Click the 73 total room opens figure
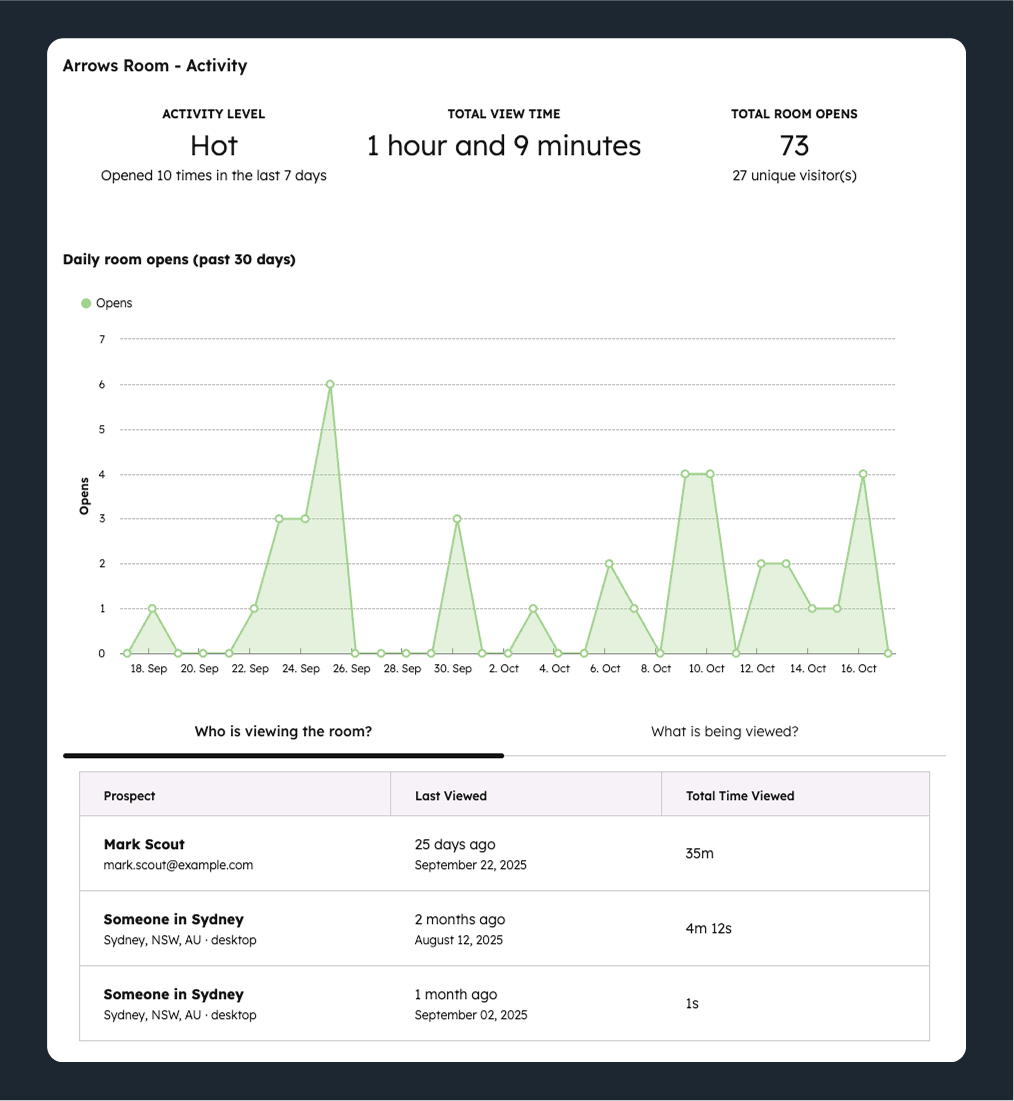Screen dimensions: 1014x1101 794,146
